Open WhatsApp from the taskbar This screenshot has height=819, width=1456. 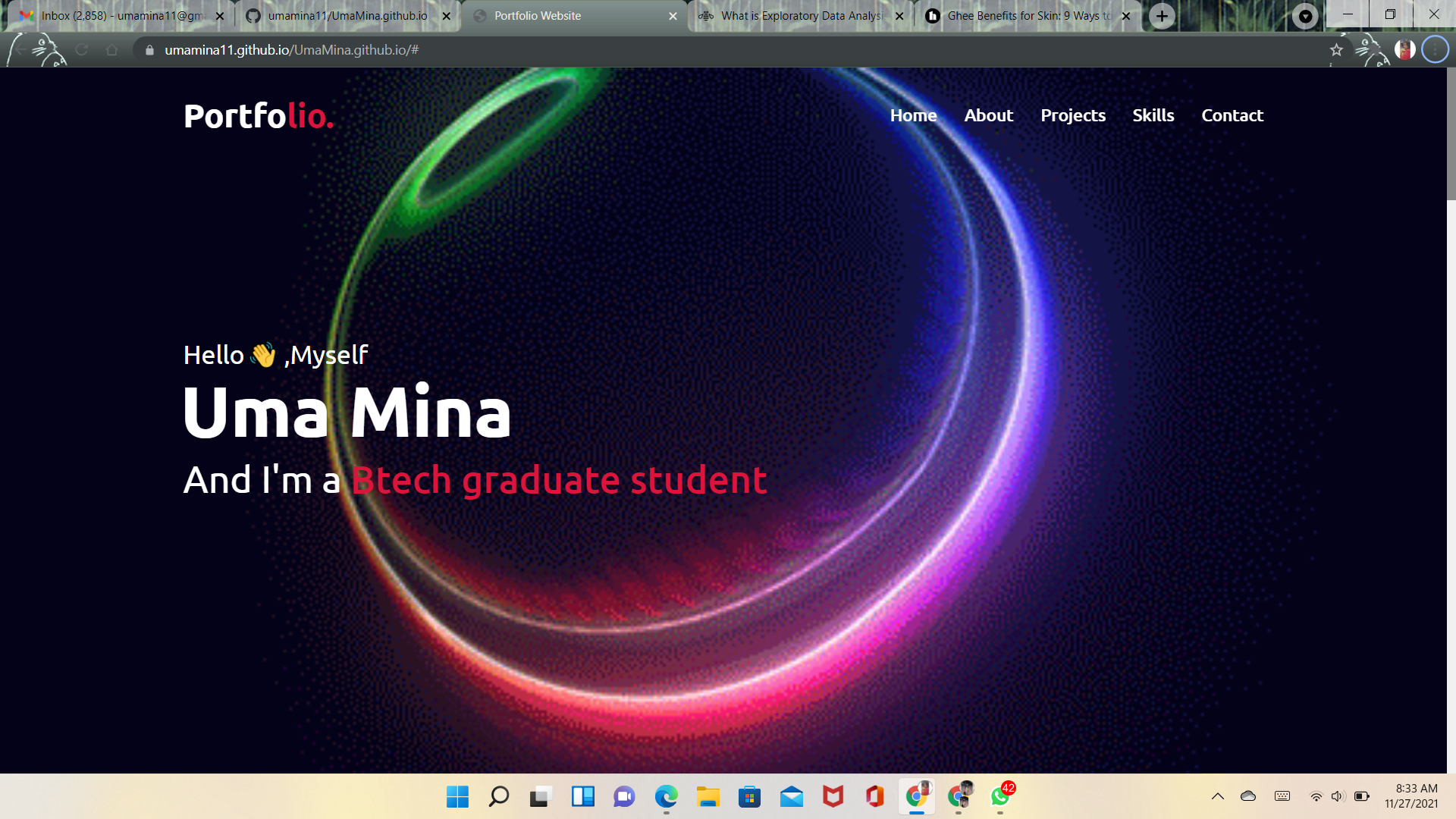pyautogui.click(x=1000, y=797)
